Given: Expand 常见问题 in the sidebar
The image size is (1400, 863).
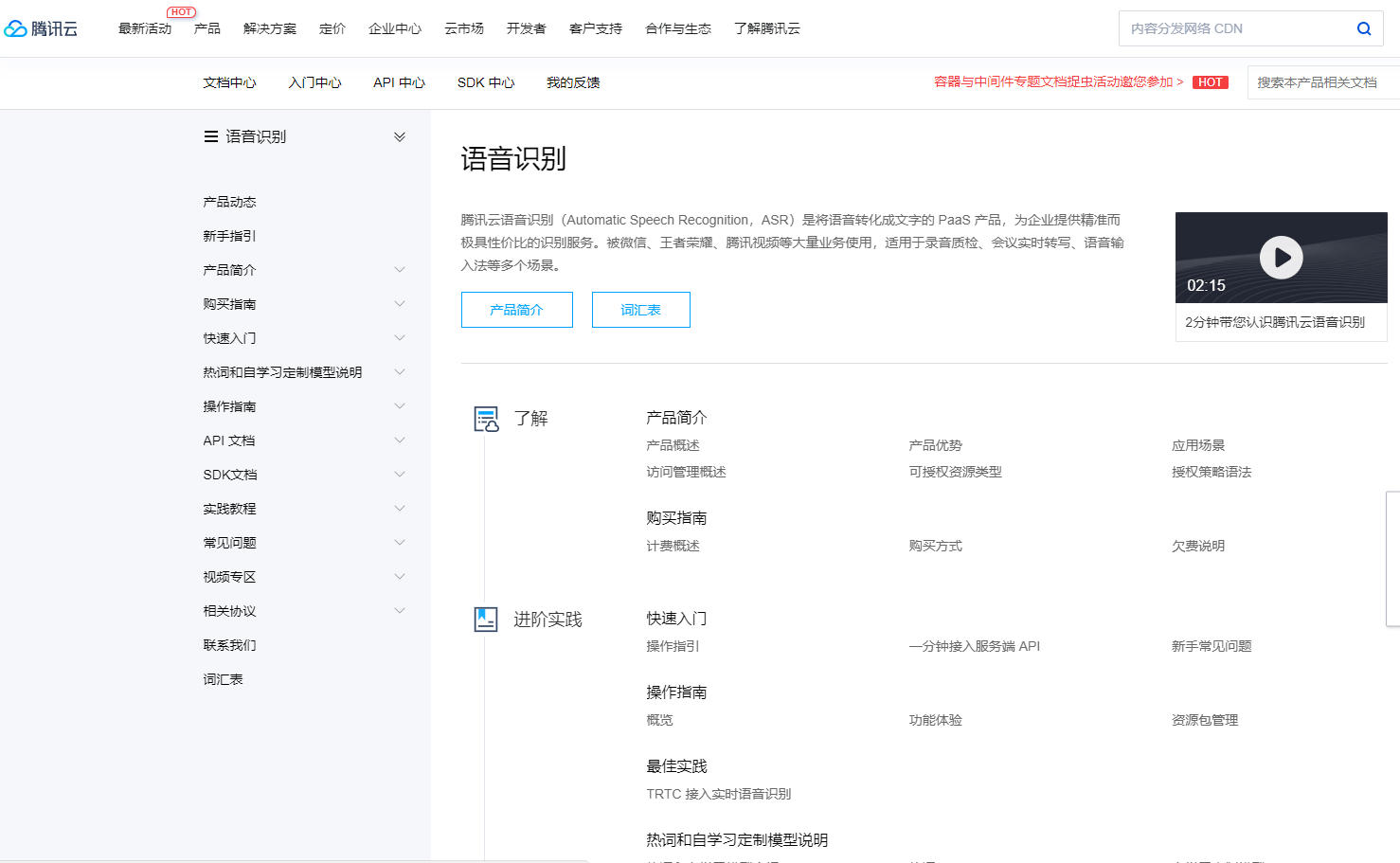Looking at the screenshot, I should (400, 543).
